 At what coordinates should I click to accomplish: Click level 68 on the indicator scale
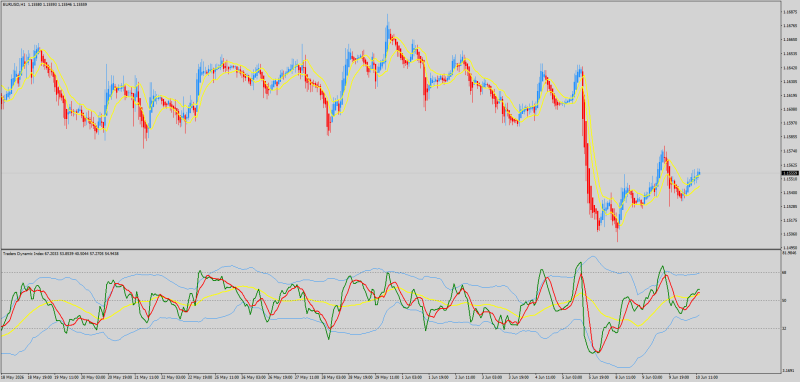click(784, 273)
